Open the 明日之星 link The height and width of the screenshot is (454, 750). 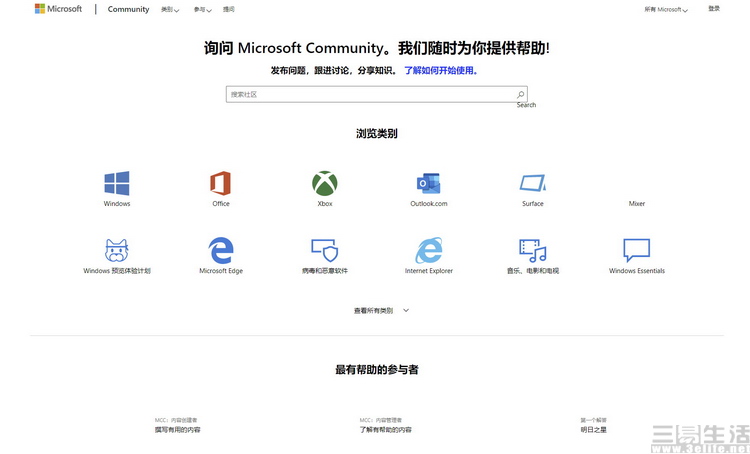594,430
